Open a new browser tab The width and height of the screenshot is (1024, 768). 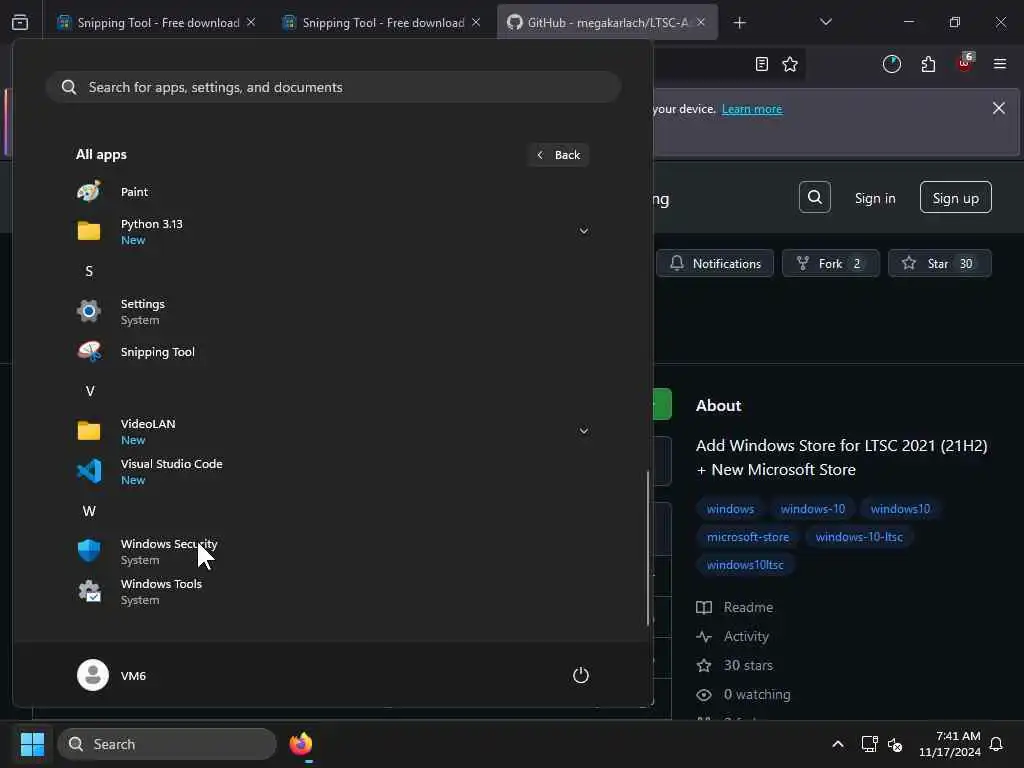pyautogui.click(x=739, y=23)
